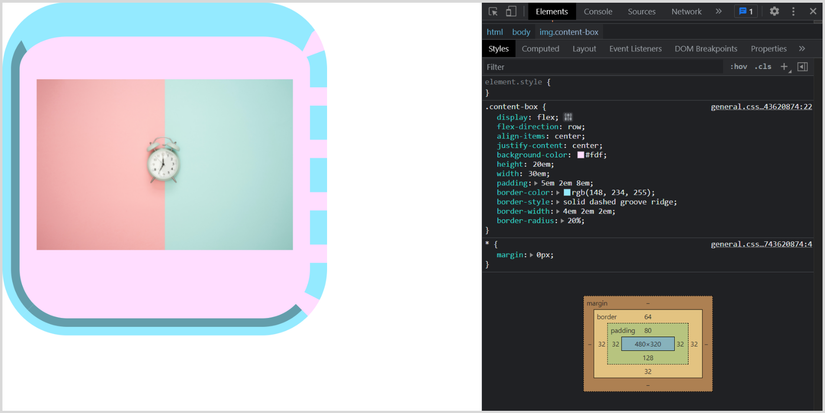The height and width of the screenshot is (413, 825).
Task: Select the Styles pane tab
Action: coord(498,48)
